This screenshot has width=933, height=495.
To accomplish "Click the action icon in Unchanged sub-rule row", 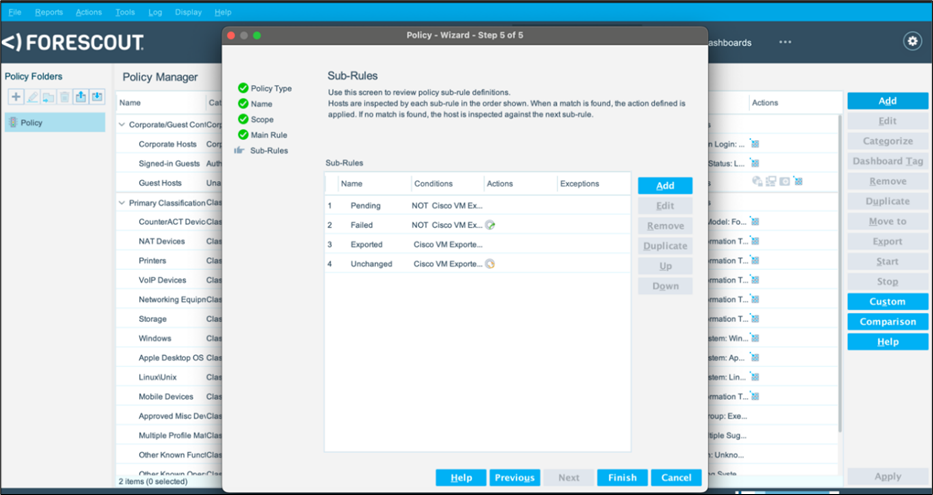I will pos(490,264).
